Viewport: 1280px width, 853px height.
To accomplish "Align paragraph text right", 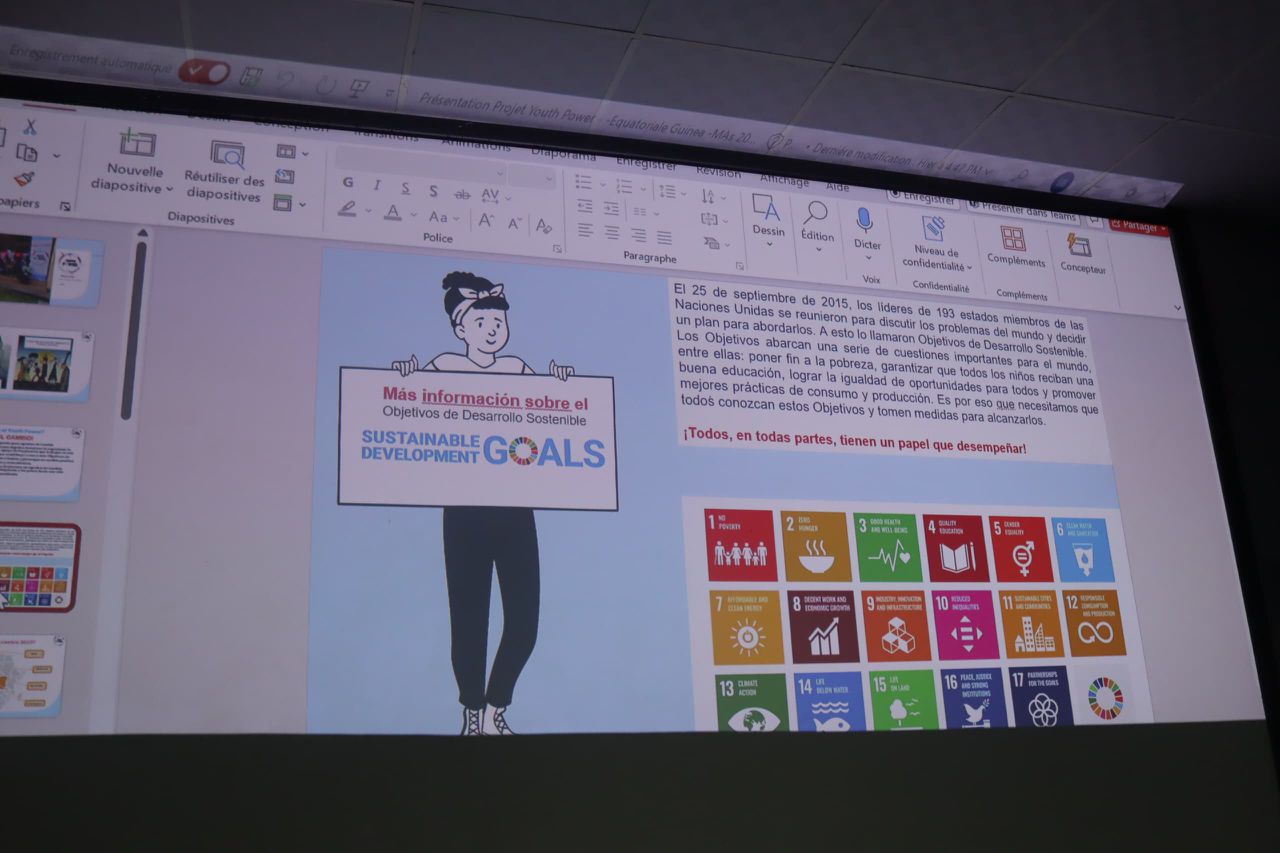I will [637, 236].
